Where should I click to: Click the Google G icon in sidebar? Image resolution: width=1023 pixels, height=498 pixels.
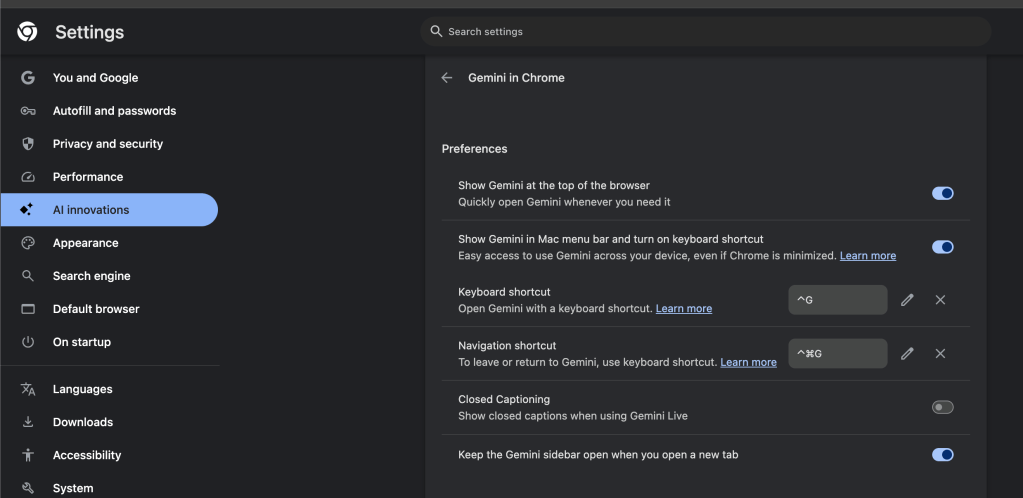coord(27,78)
